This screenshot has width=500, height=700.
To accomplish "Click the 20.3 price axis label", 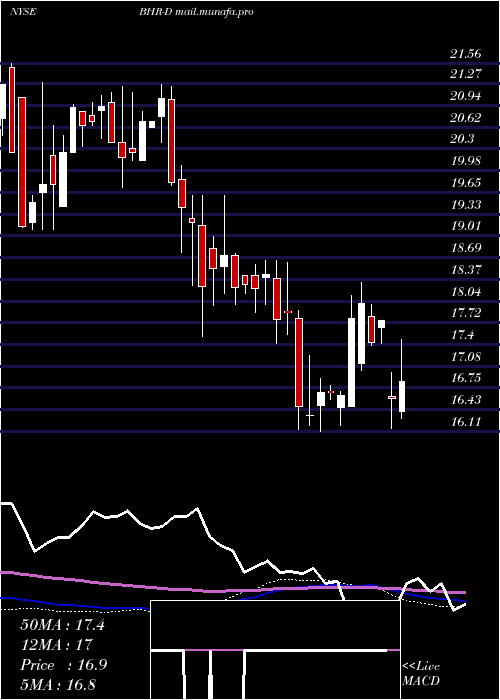I will (462, 139).
